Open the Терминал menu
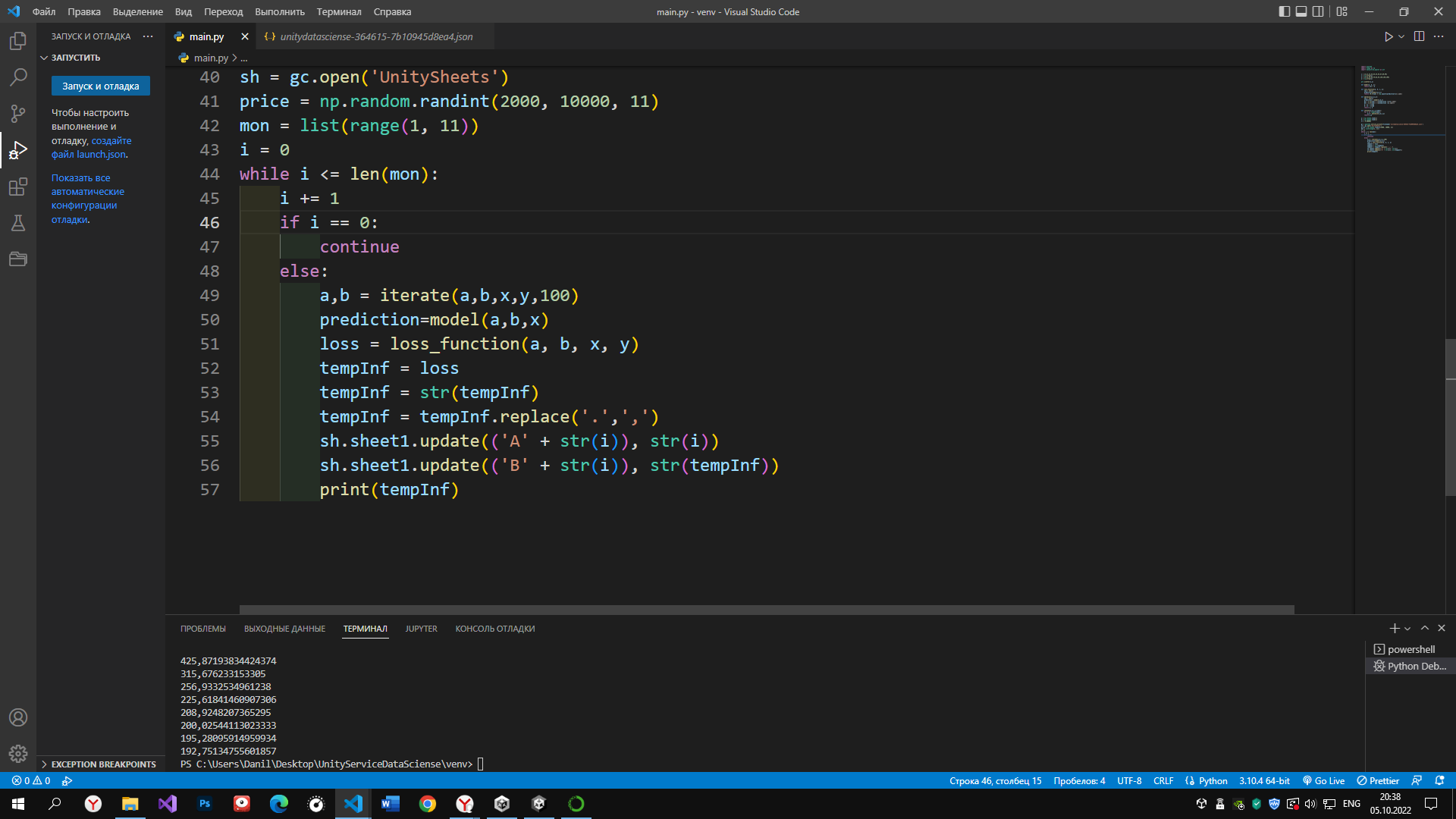Screen dimensions: 1456x819 pos(339,11)
